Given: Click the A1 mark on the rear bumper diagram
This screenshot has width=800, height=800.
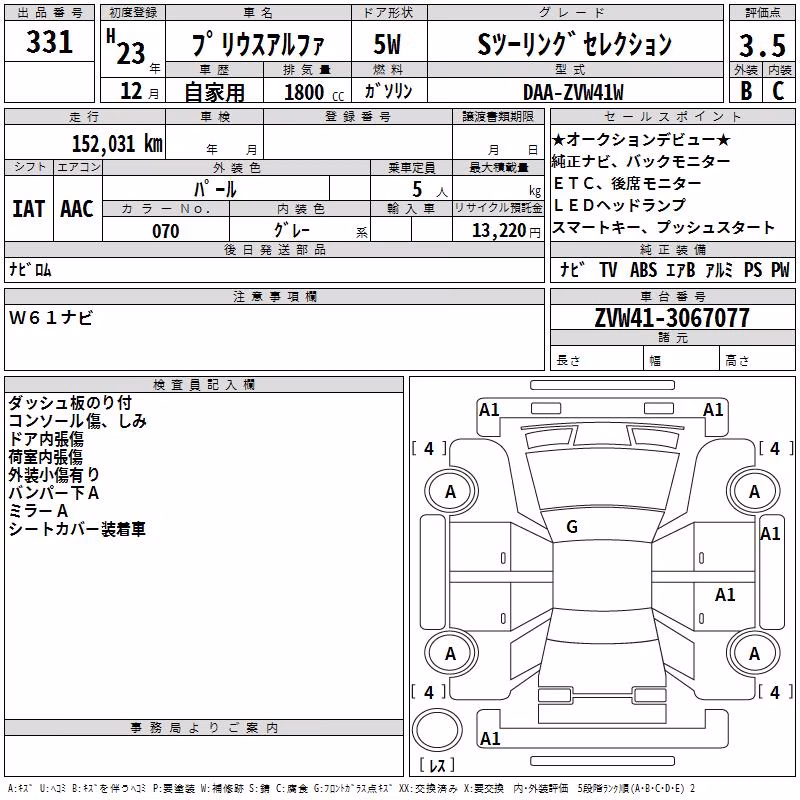Looking at the screenshot, I should coord(490,738).
